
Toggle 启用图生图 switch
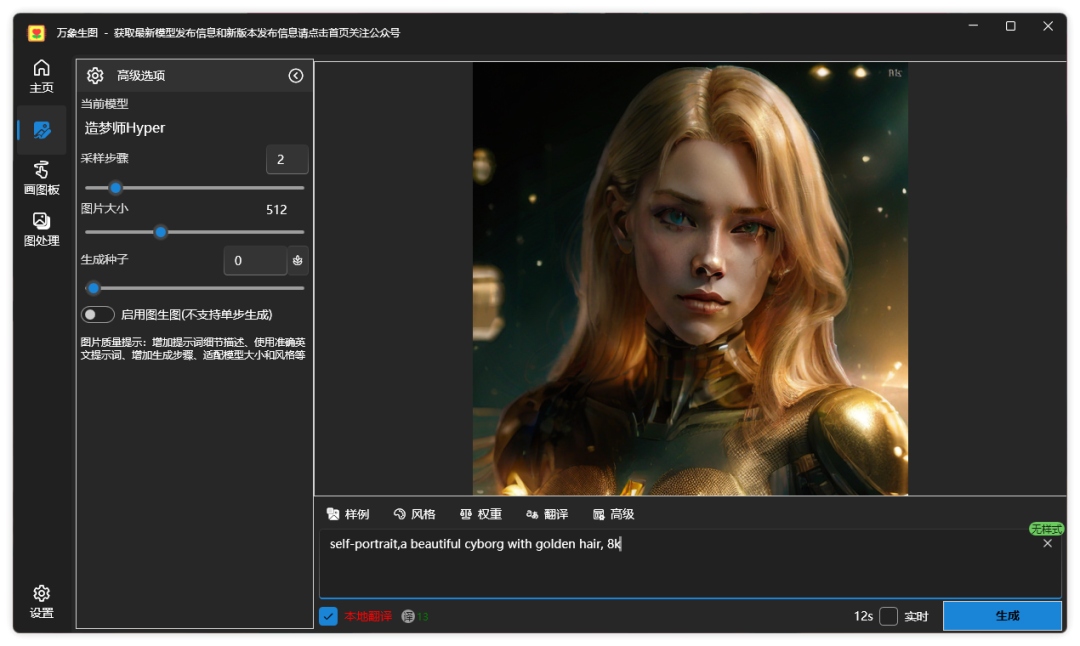97,315
